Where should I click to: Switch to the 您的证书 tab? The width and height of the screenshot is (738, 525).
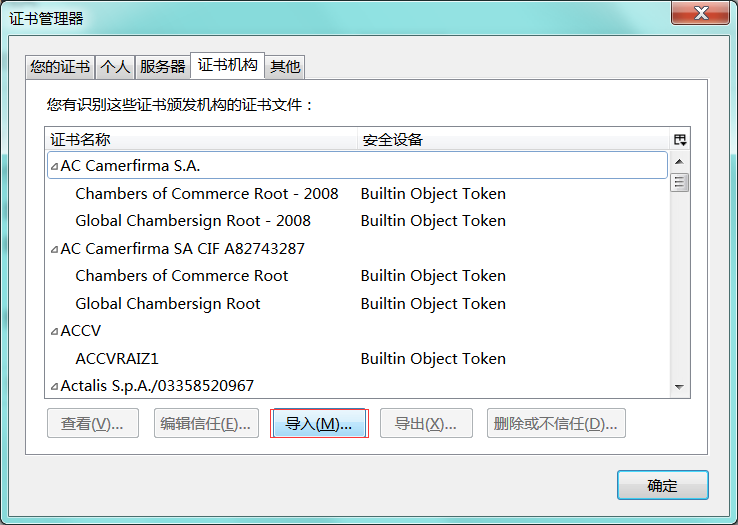60,66
